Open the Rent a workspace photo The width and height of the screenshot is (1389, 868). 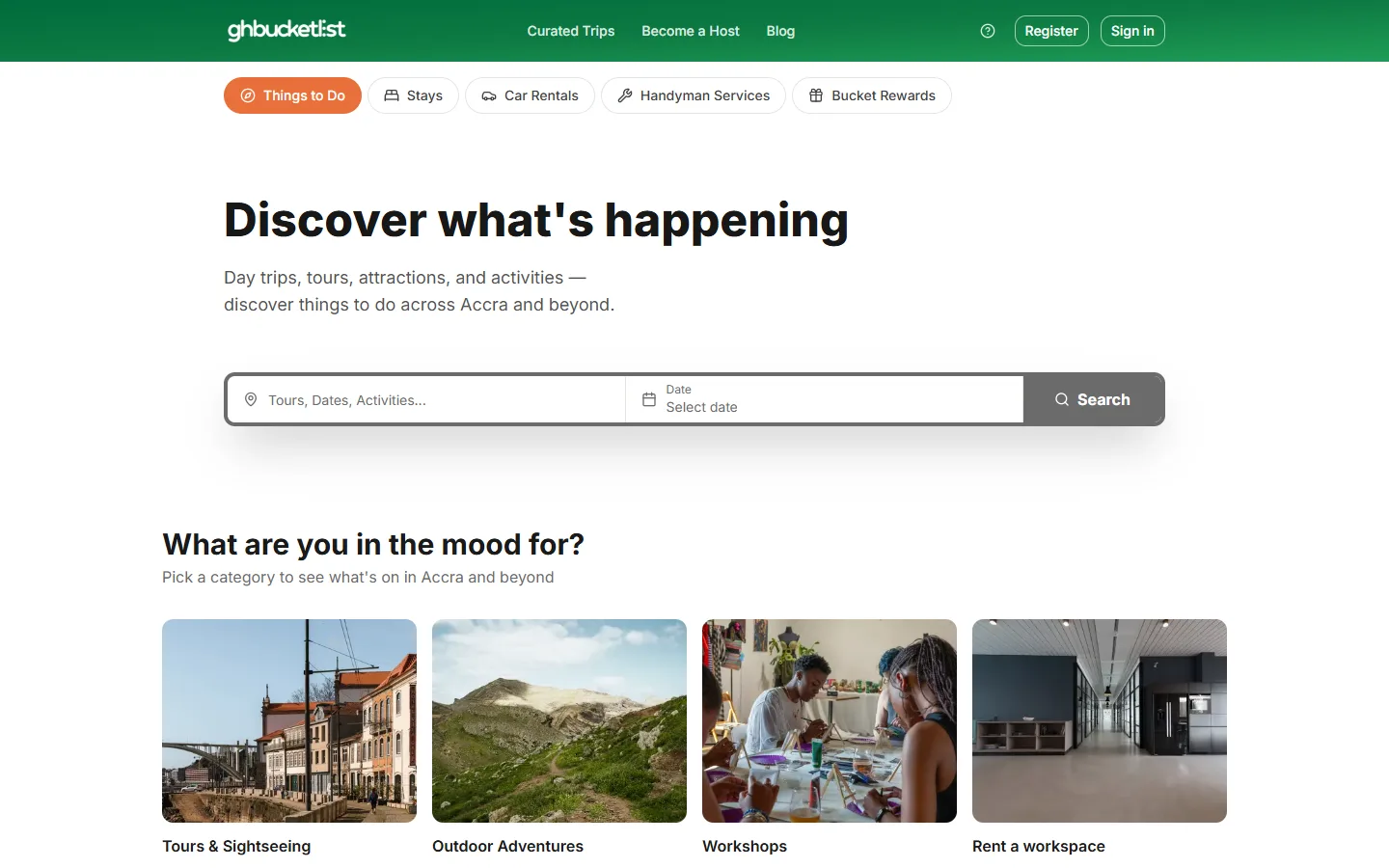[x=1100, y=720]
